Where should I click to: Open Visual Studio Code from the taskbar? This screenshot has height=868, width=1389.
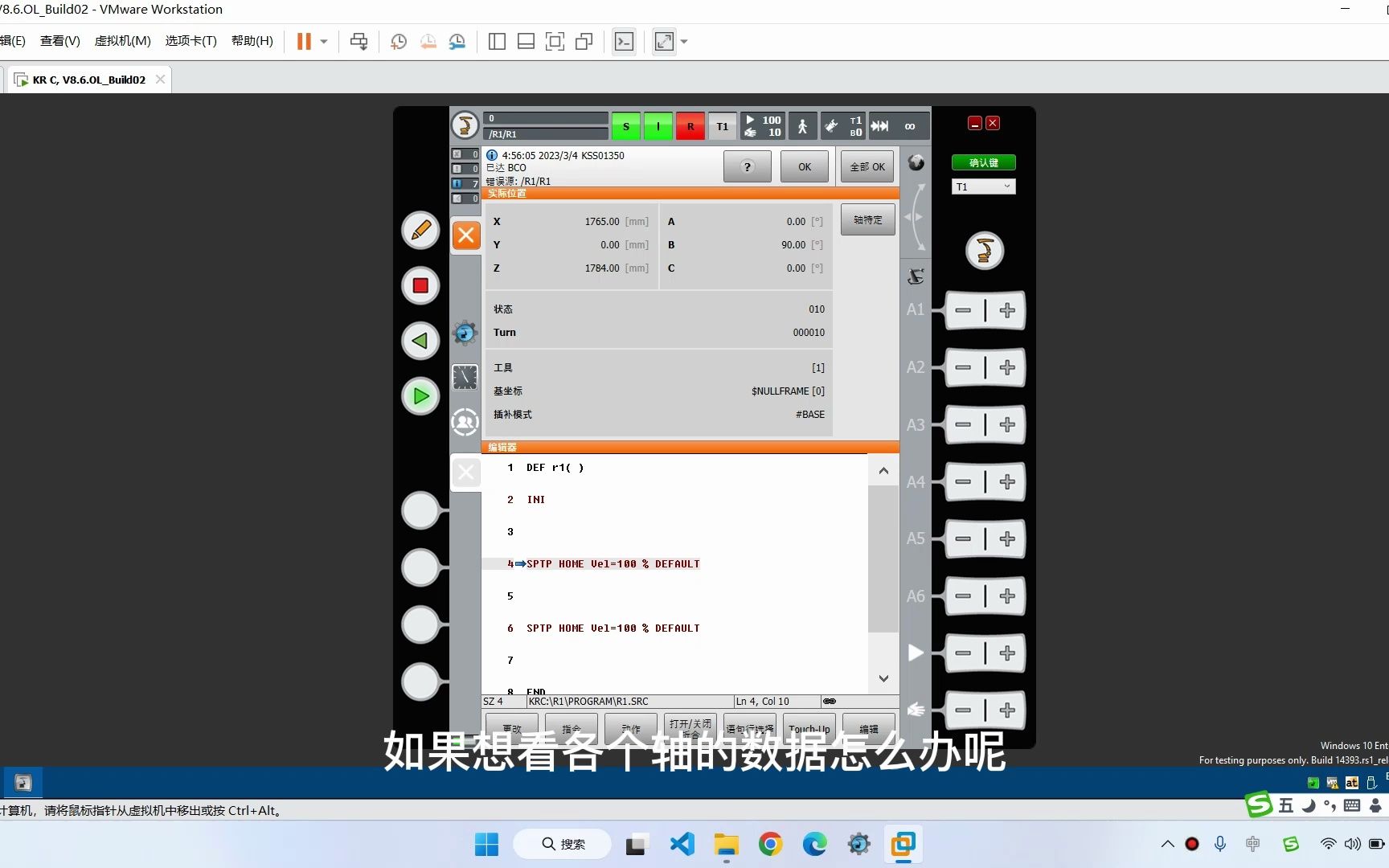click(682, 844)
